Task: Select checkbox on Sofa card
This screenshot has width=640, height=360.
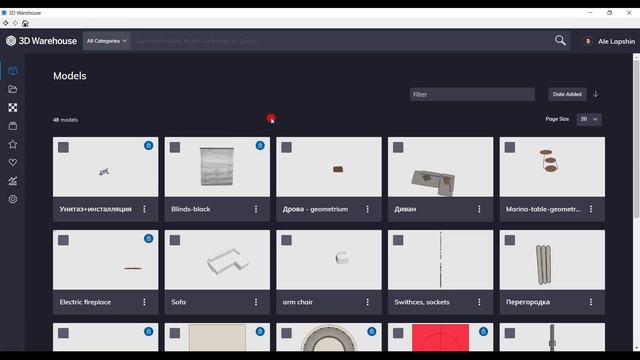Action: tap(175, 240)
